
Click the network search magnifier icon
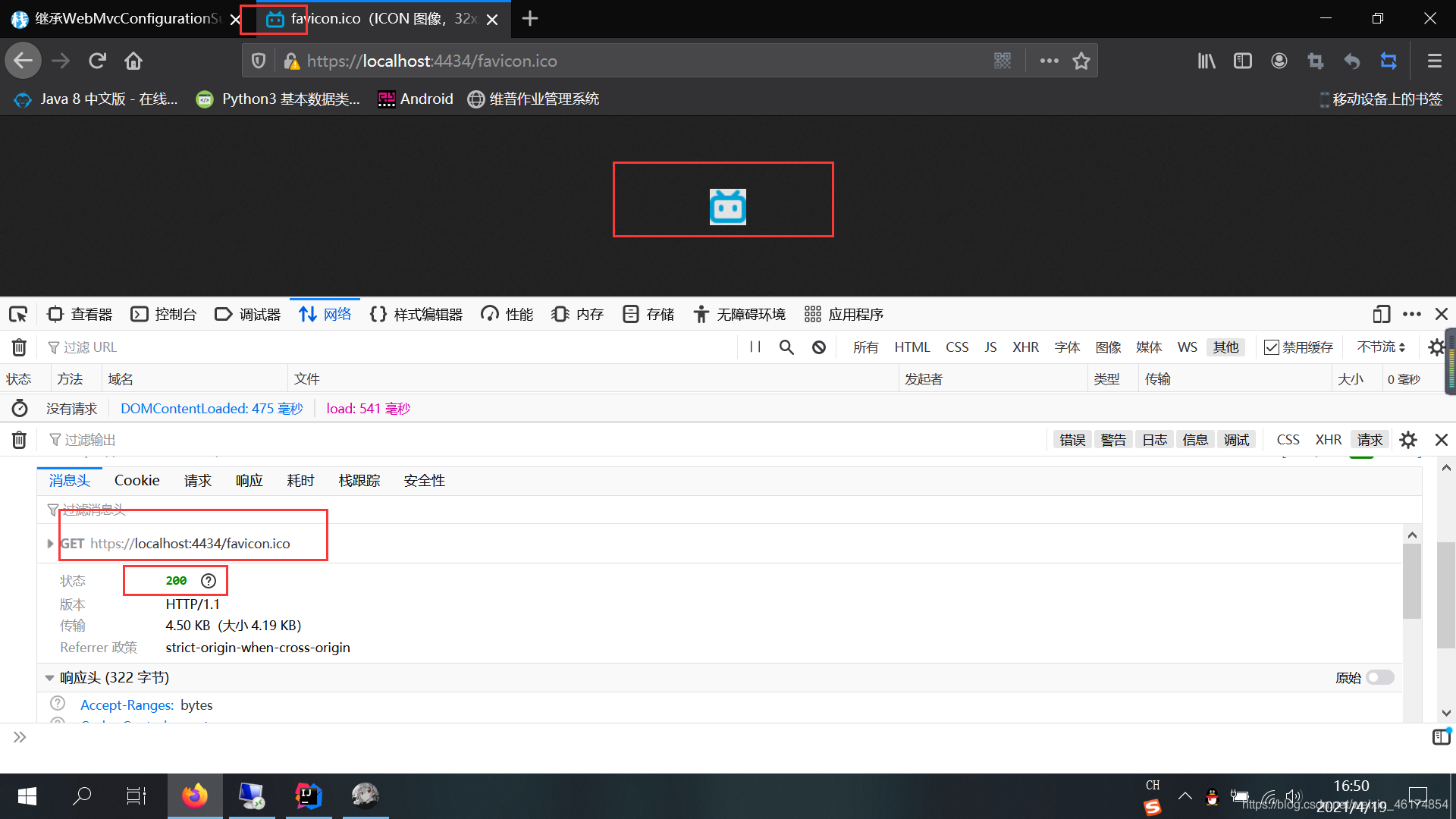[786, 347]
